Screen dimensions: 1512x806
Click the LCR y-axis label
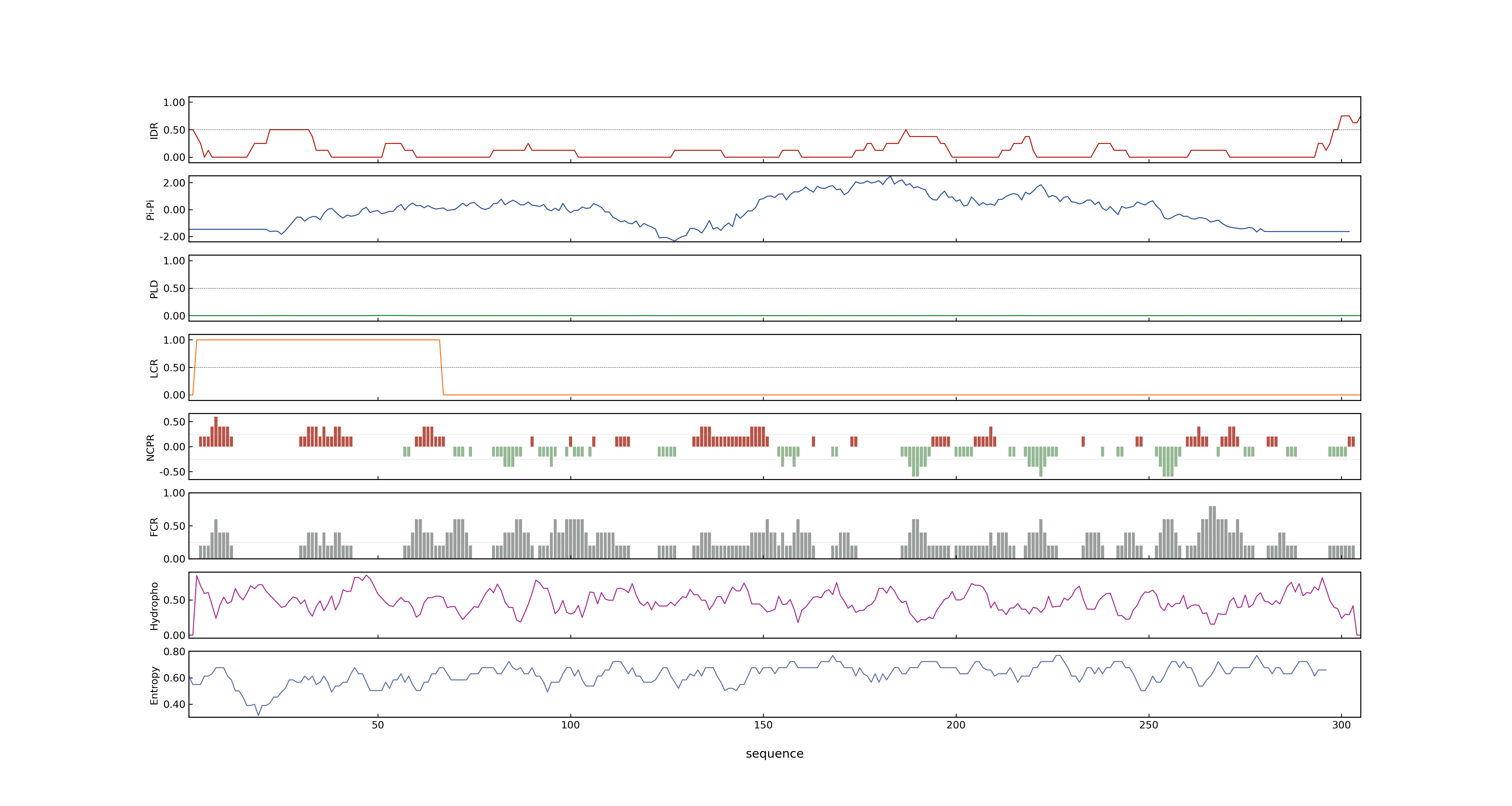(154, 368)
